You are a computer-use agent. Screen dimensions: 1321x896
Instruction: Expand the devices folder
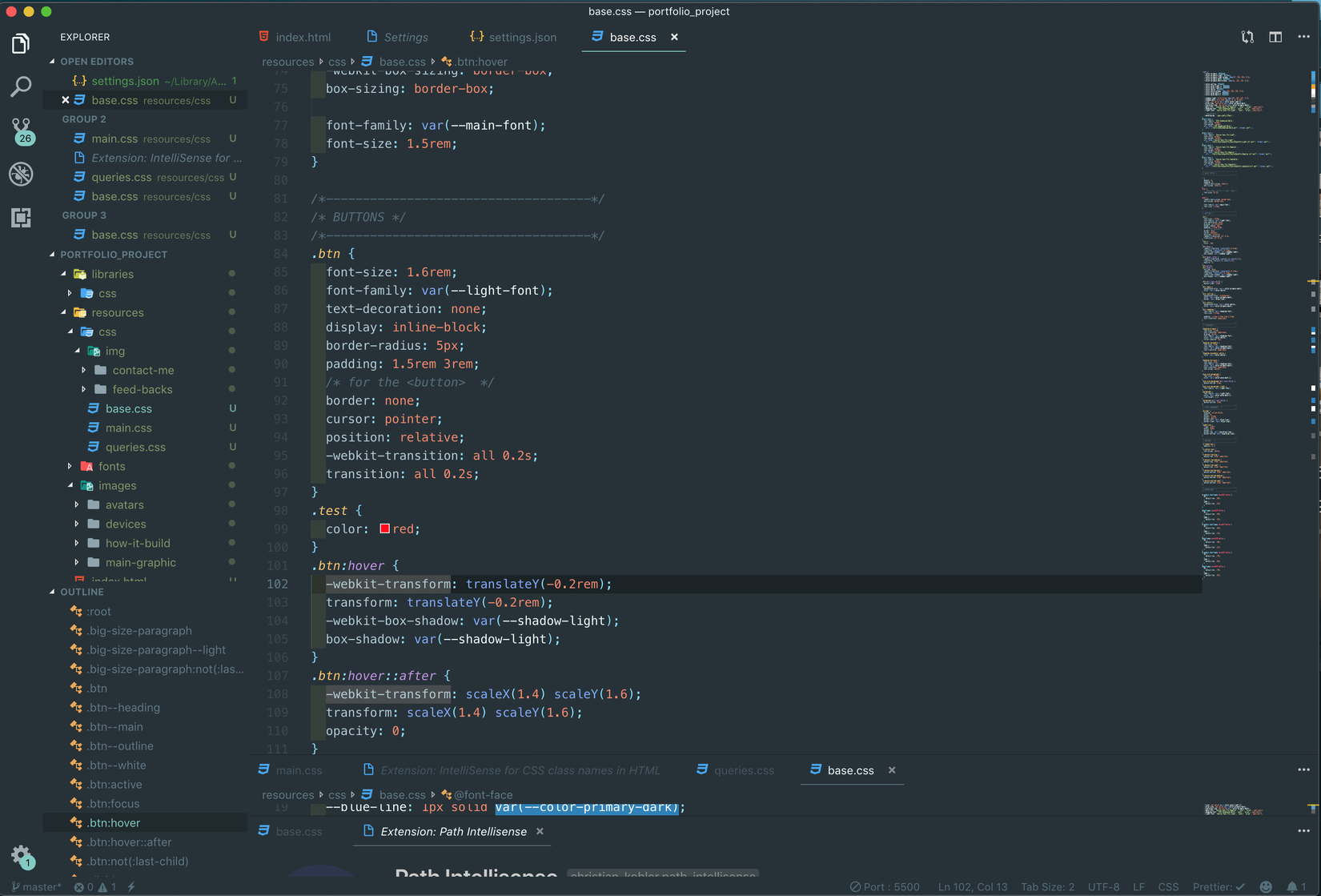77,524
